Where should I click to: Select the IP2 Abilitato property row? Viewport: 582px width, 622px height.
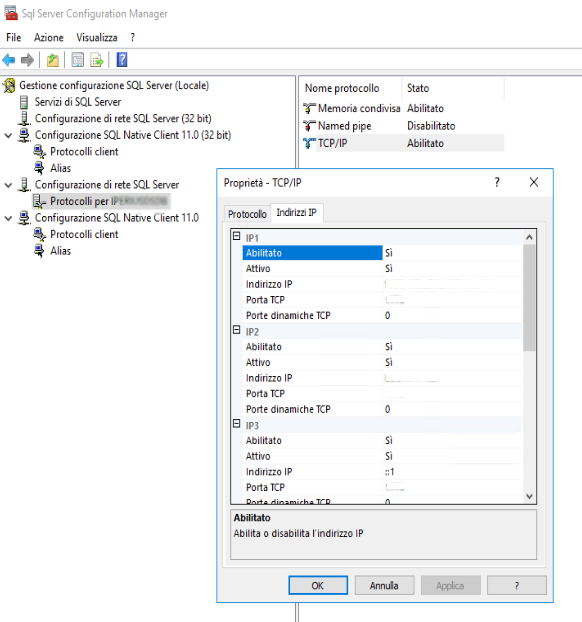tap(382, 347)
